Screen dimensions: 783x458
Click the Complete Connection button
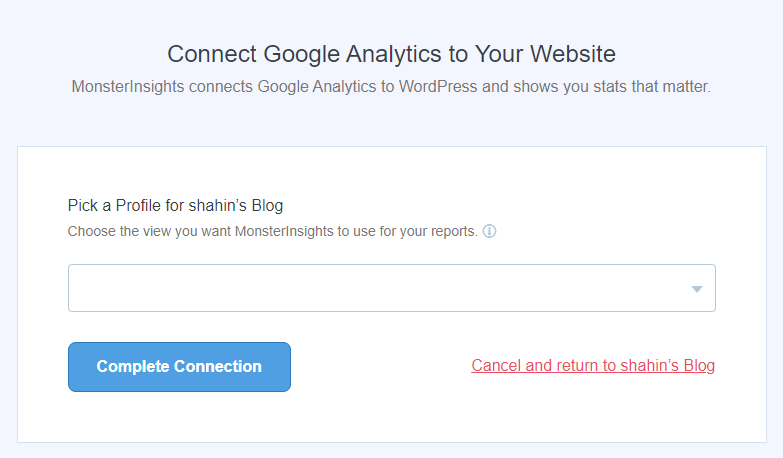179,367
